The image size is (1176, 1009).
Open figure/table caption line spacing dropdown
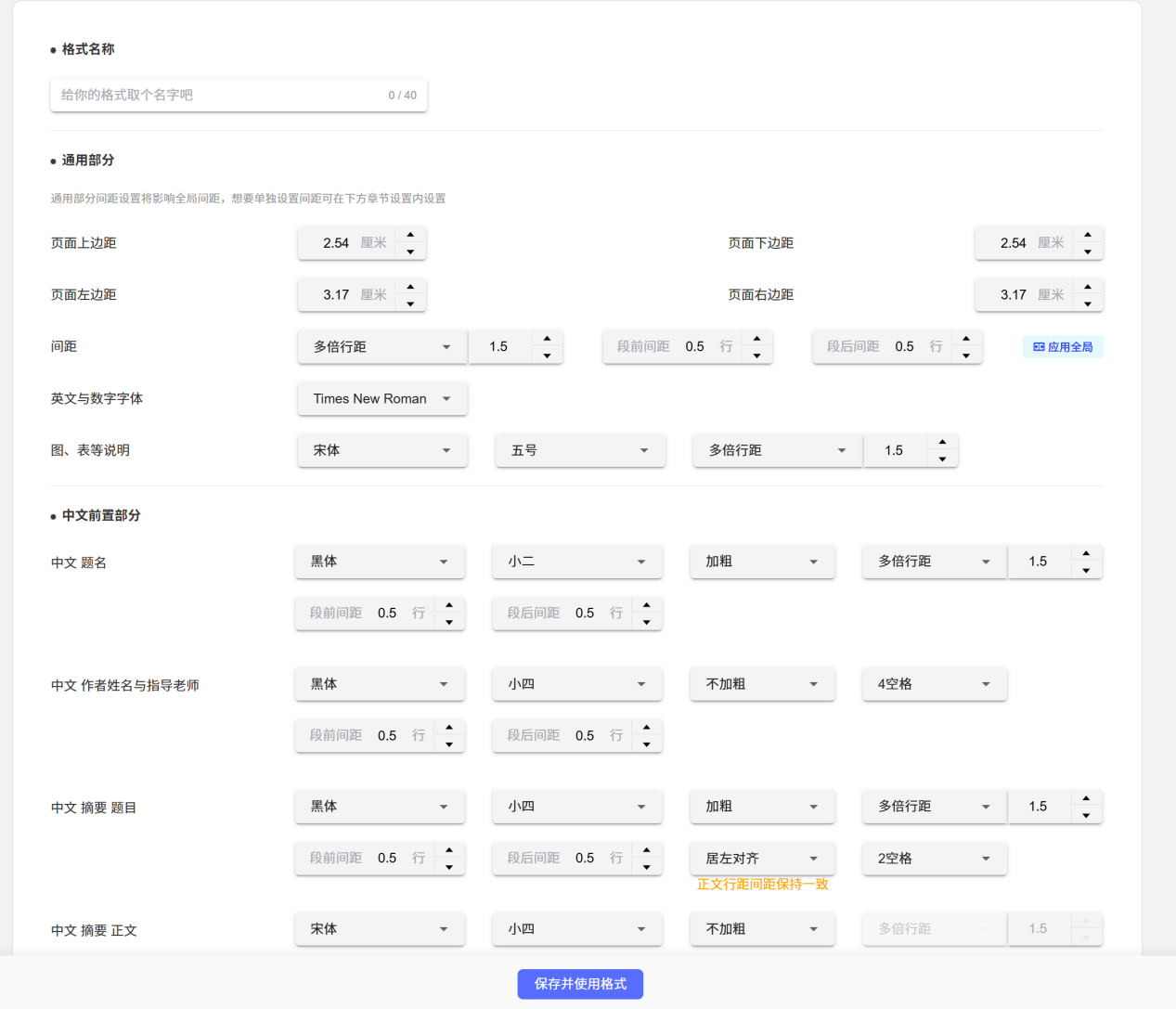tap(778, 450)
